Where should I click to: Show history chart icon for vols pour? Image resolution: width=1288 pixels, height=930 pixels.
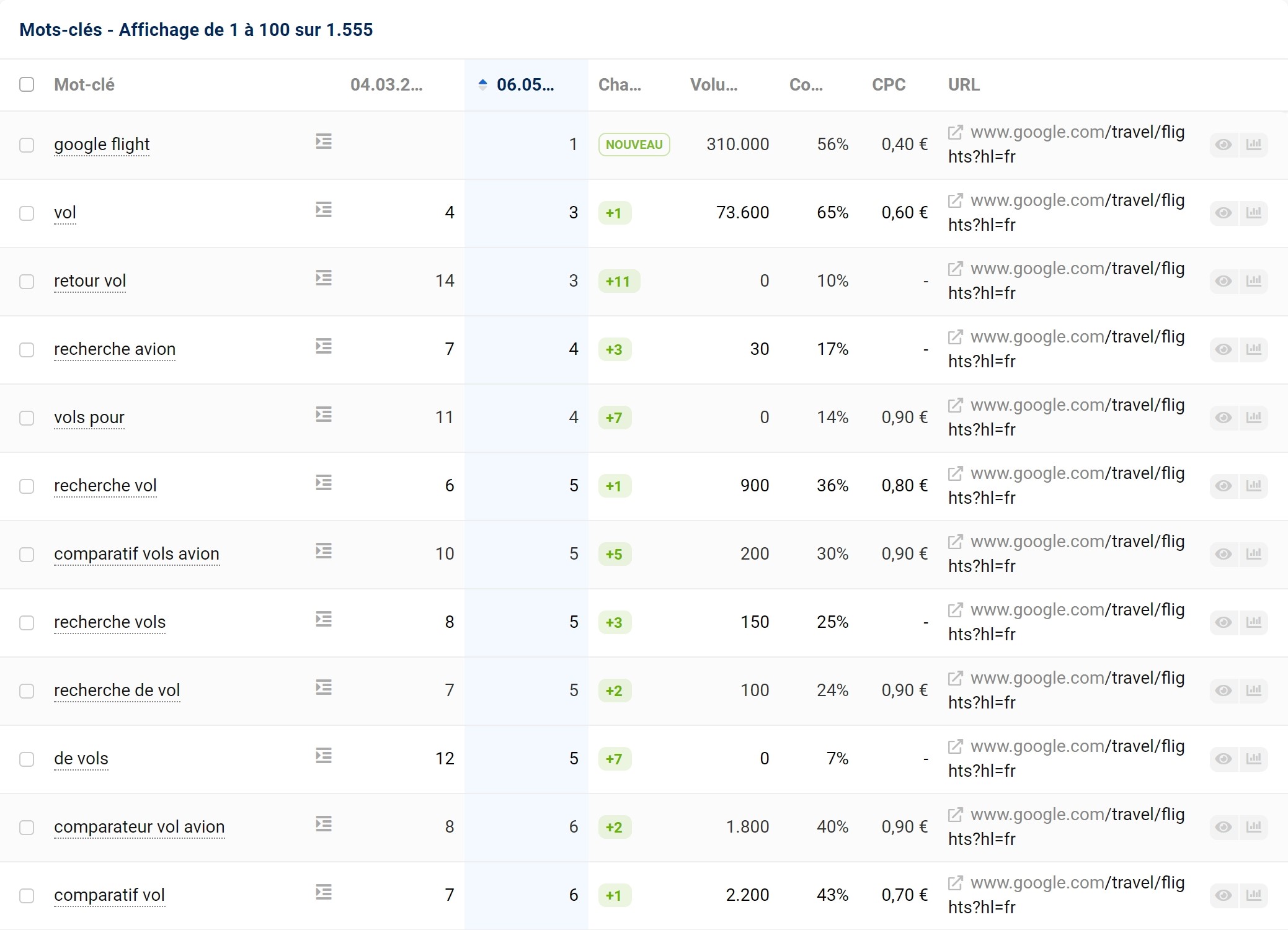pos(1254,418)
